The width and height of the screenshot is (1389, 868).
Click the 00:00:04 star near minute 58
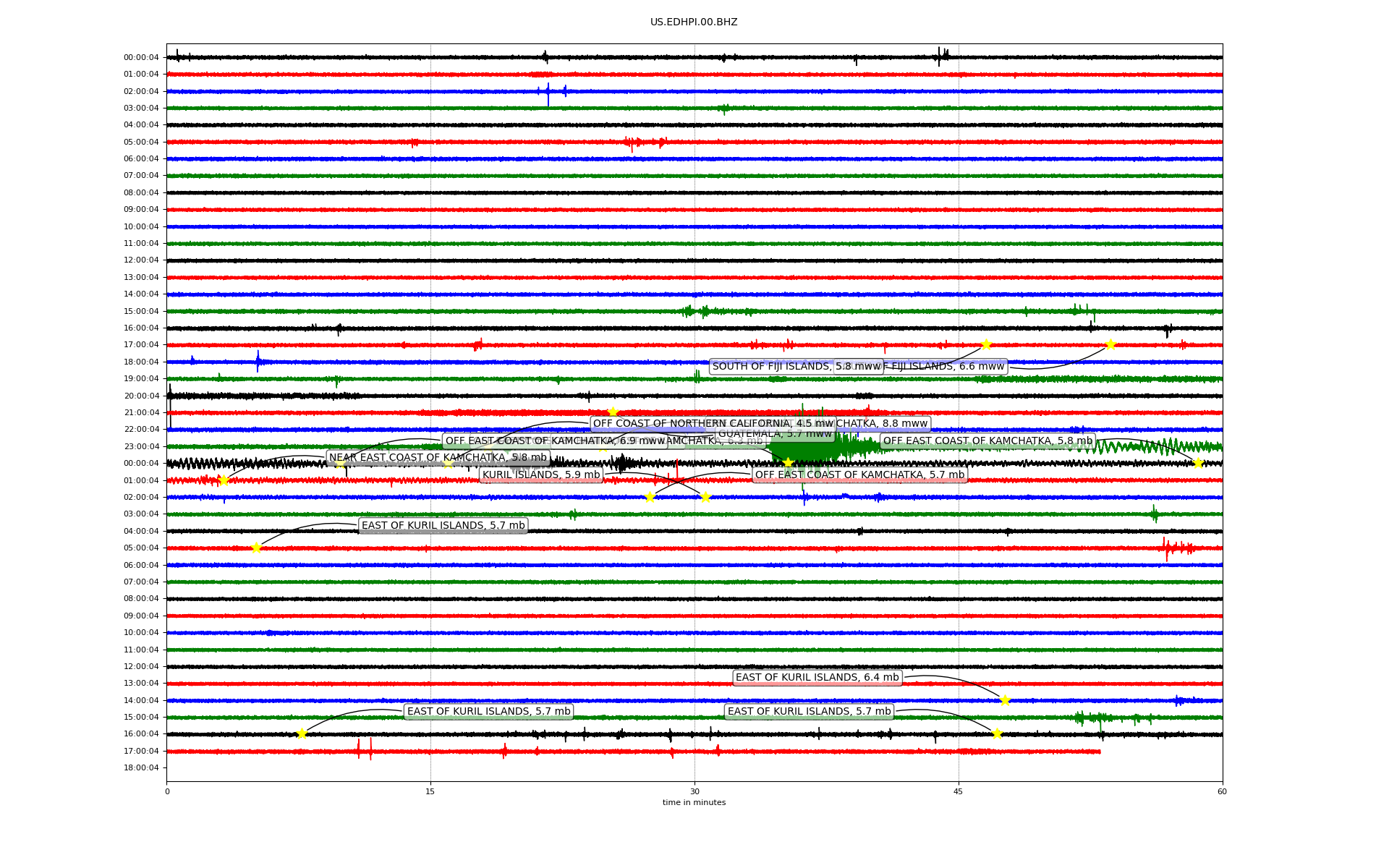[x=1198, y=463]
